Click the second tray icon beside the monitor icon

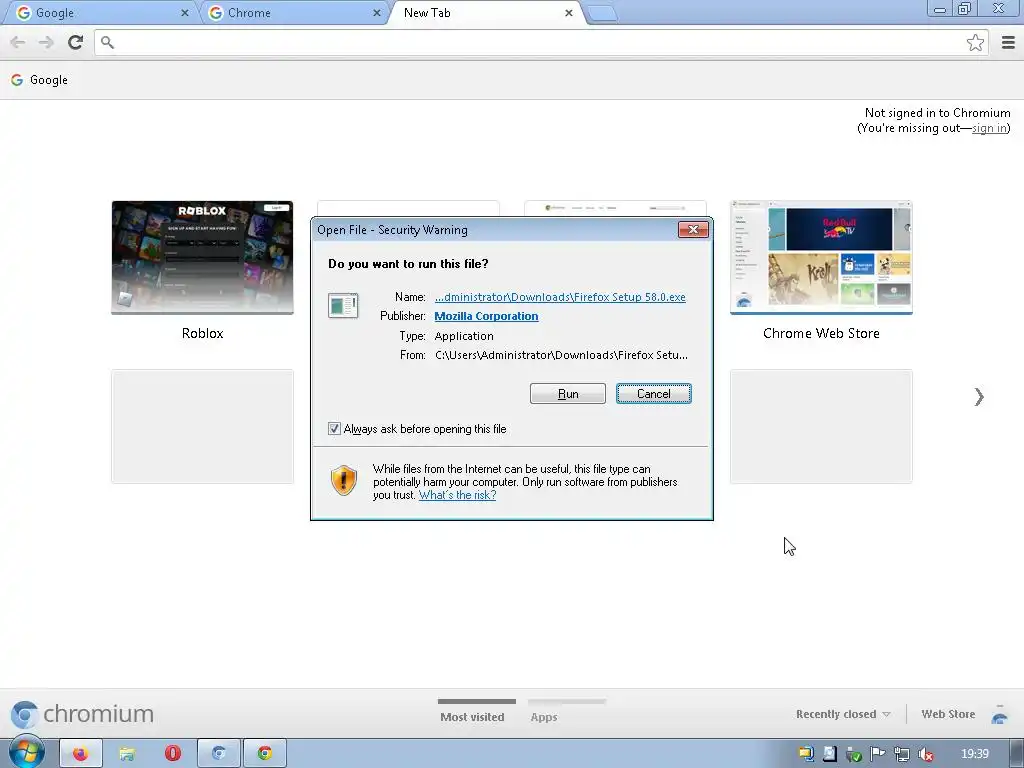tap(829, 754)
